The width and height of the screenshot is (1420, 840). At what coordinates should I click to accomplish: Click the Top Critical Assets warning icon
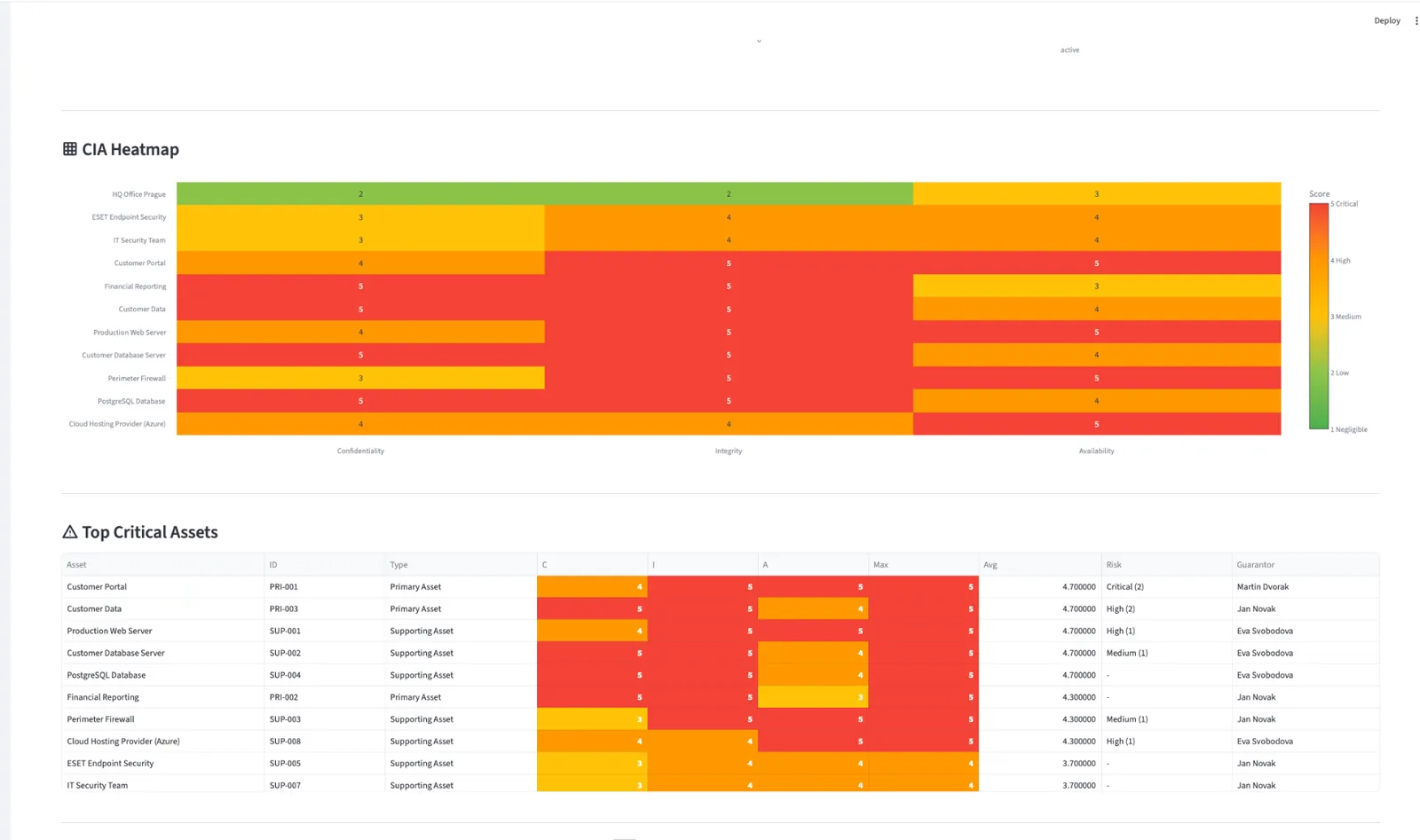click(x=69, y=532)
